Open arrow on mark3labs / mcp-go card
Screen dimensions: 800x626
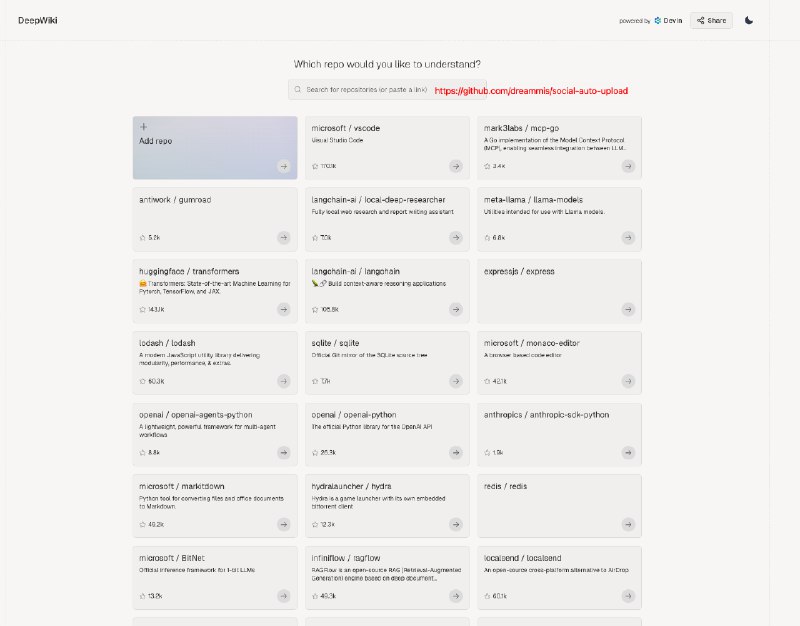[628, 166]
